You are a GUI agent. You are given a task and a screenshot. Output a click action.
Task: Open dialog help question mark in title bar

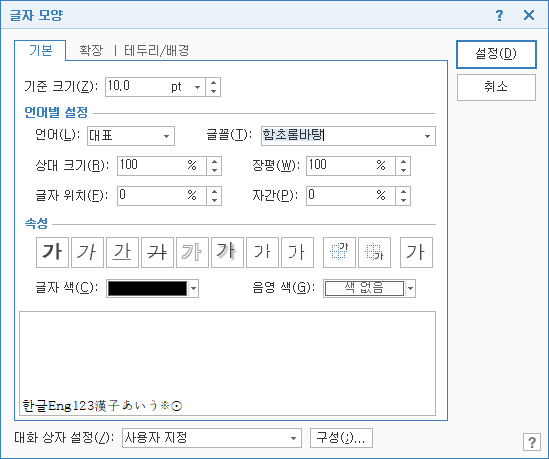point(499,15)
